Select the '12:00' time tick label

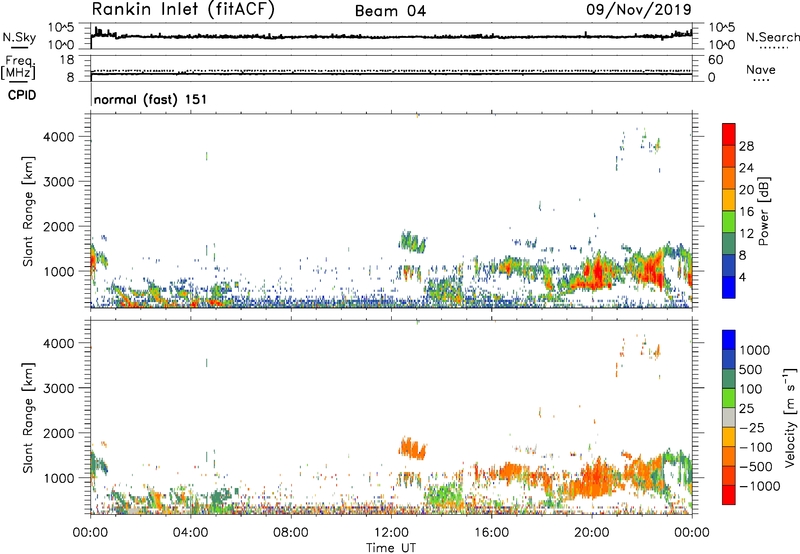(391, 533)
